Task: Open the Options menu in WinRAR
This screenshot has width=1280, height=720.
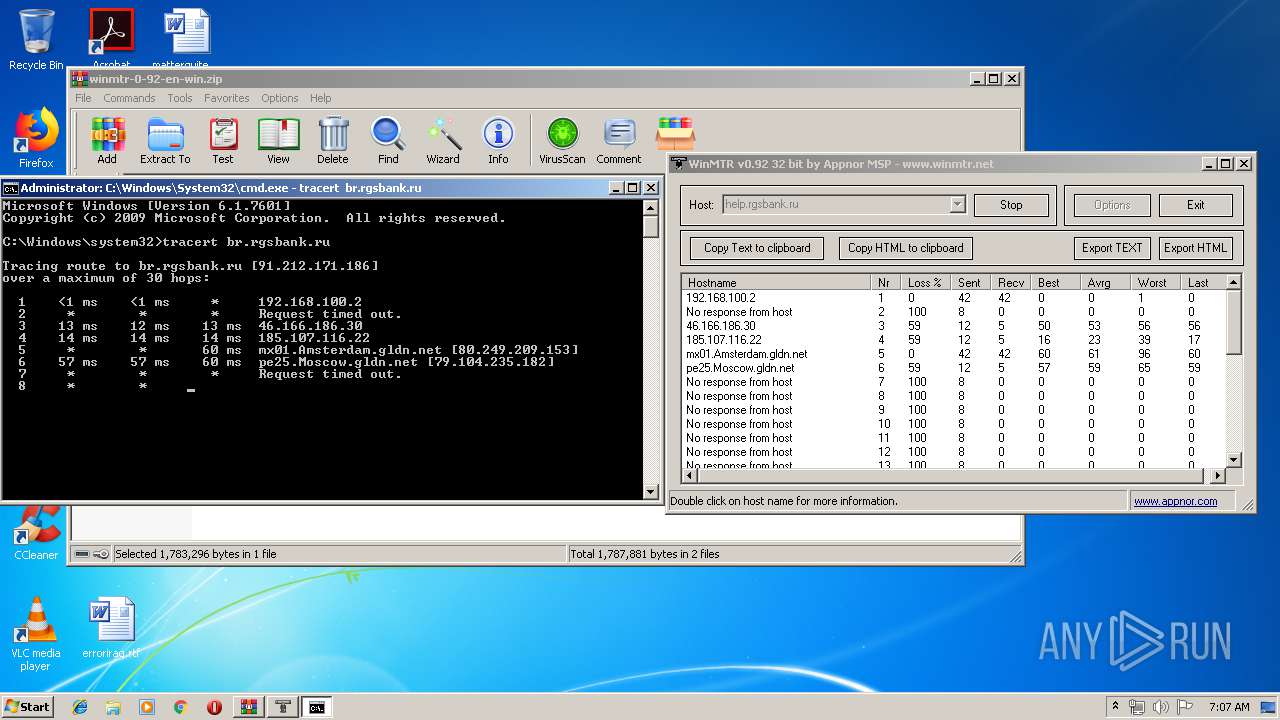Action: 280,98
